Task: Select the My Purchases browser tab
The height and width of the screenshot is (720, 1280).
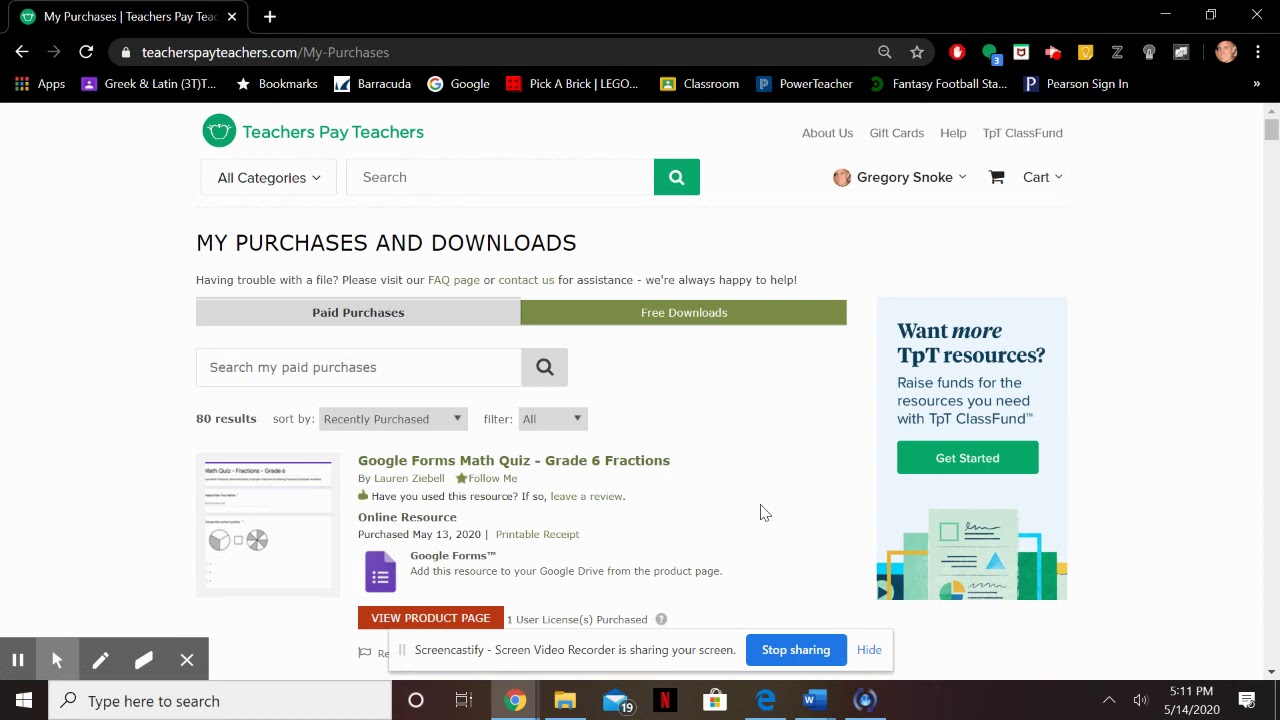Action: [x=130, y=17]
